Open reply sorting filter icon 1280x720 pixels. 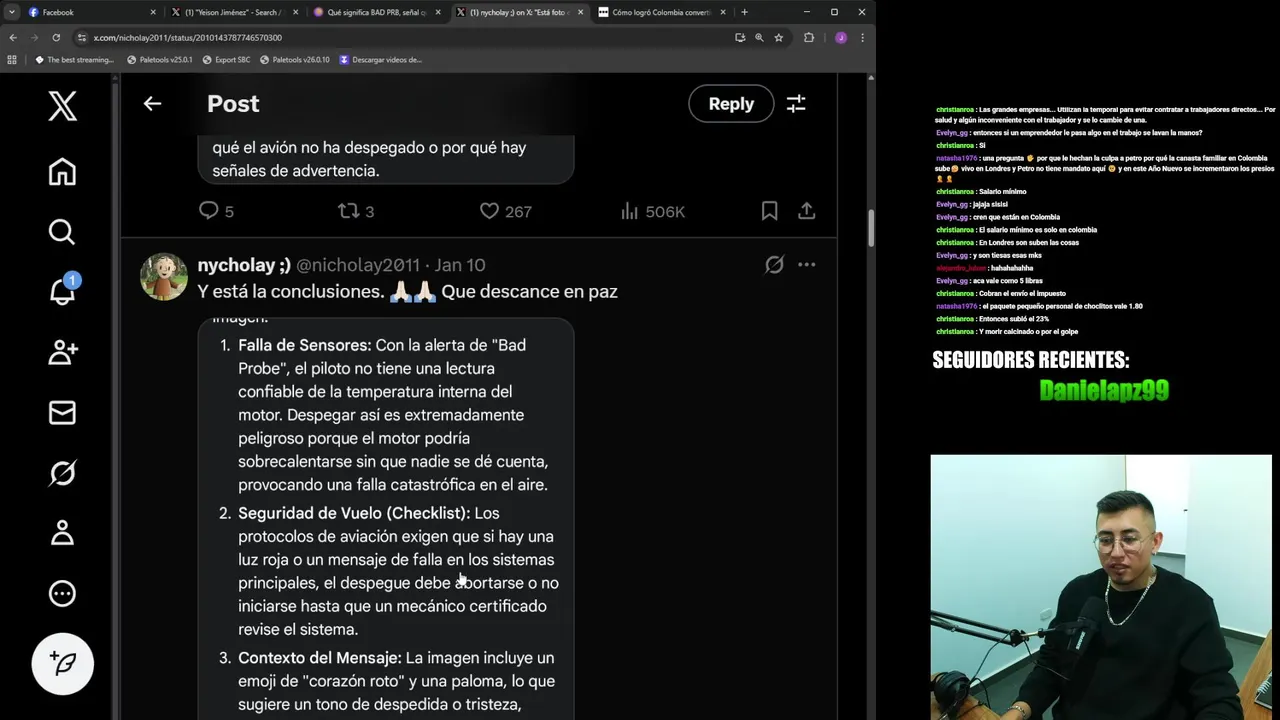point(796,104)
